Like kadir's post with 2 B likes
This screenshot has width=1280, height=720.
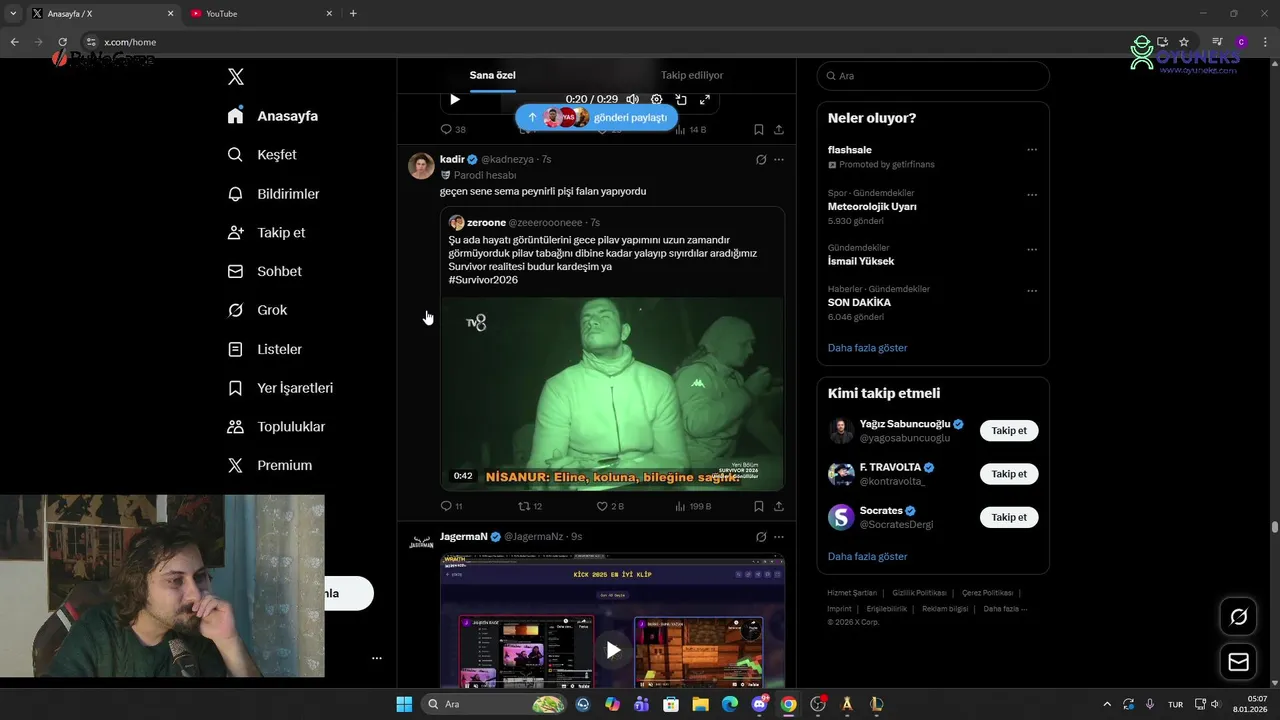(x=610, y=507)
